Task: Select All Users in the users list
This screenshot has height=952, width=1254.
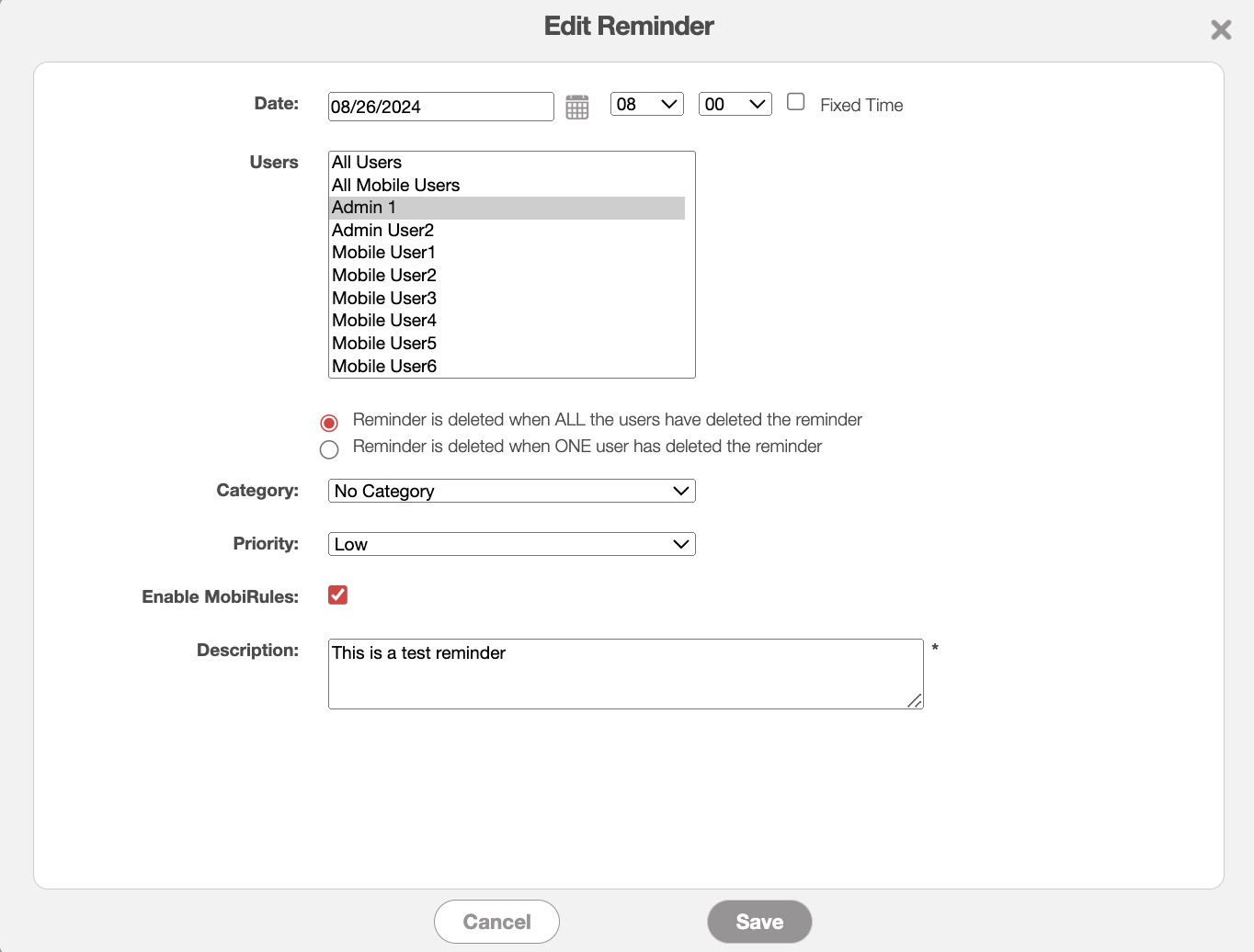Action: click(x=367, y=163)
